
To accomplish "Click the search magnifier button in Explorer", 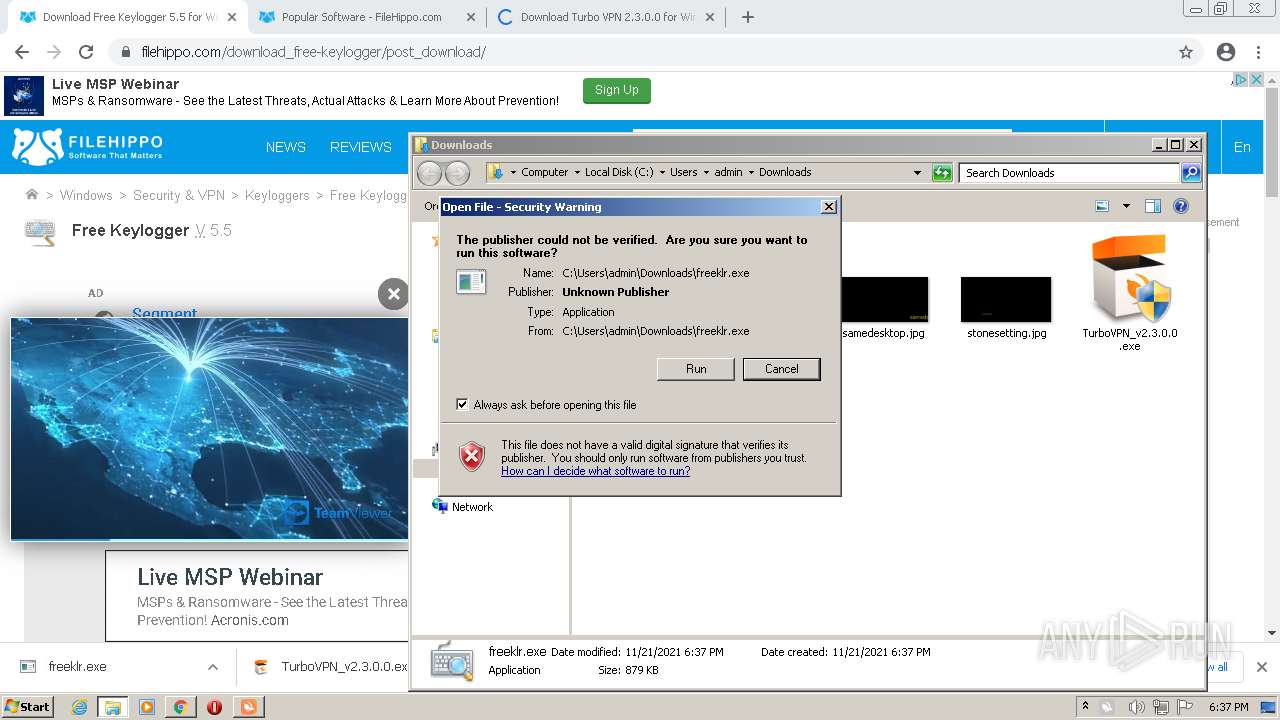I will point(1191,173).
